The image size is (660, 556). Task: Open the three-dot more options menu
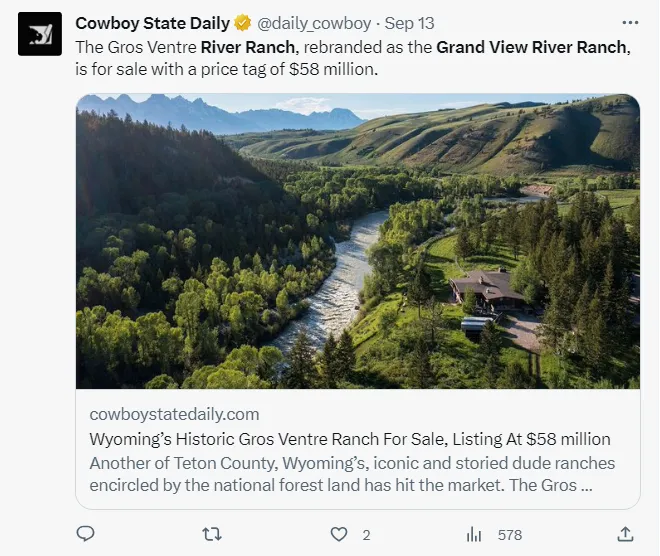pos(629,22)
